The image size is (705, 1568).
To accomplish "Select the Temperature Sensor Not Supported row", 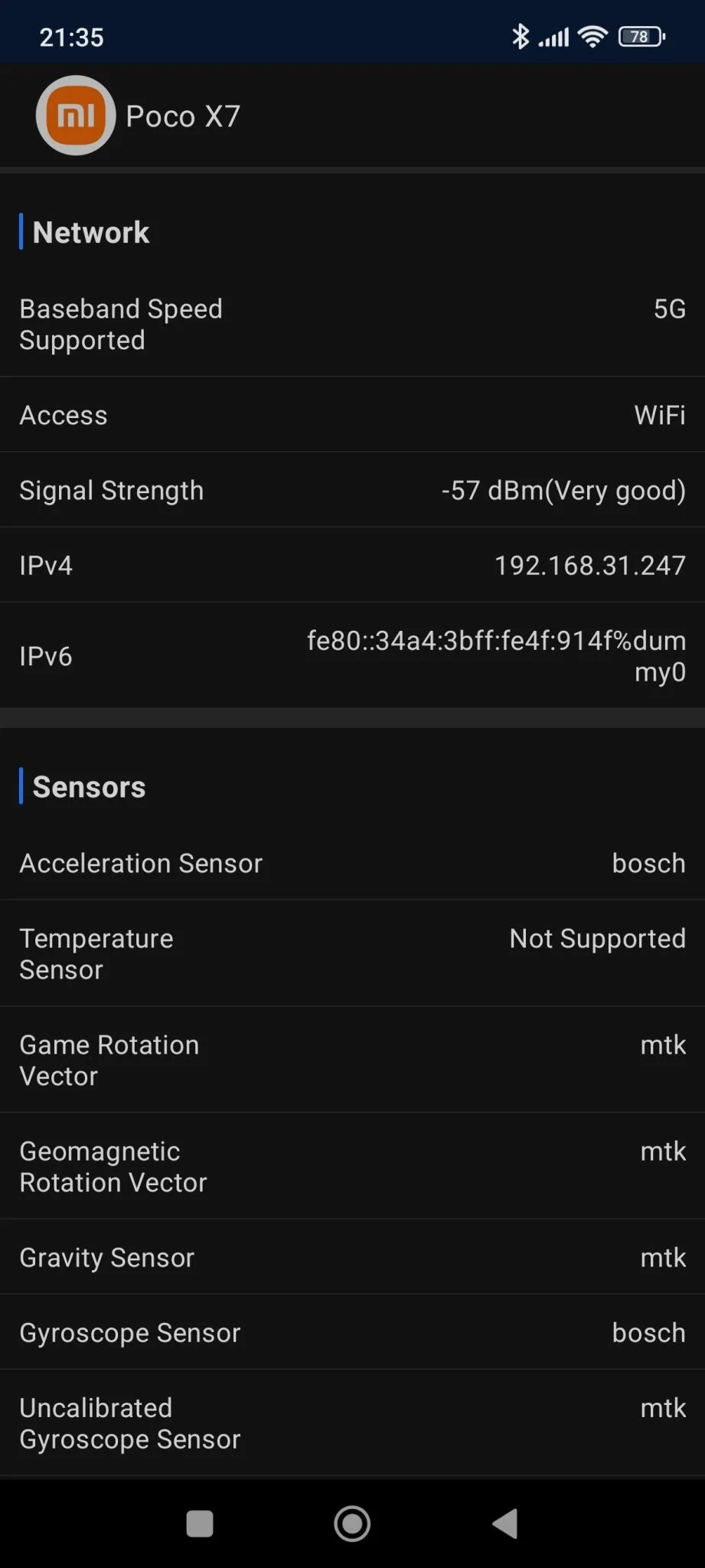I will (x=352, y=954).
